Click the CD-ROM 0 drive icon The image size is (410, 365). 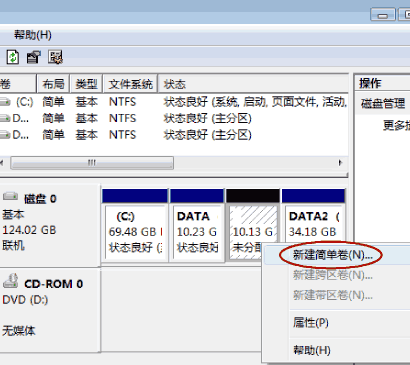coord(11,281)
